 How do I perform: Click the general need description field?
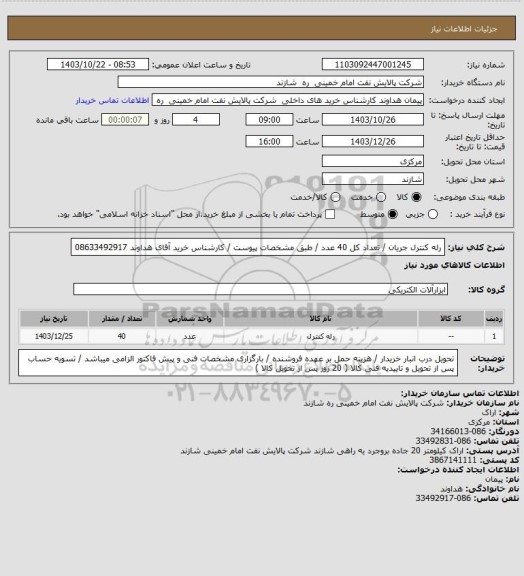(258, 247)
